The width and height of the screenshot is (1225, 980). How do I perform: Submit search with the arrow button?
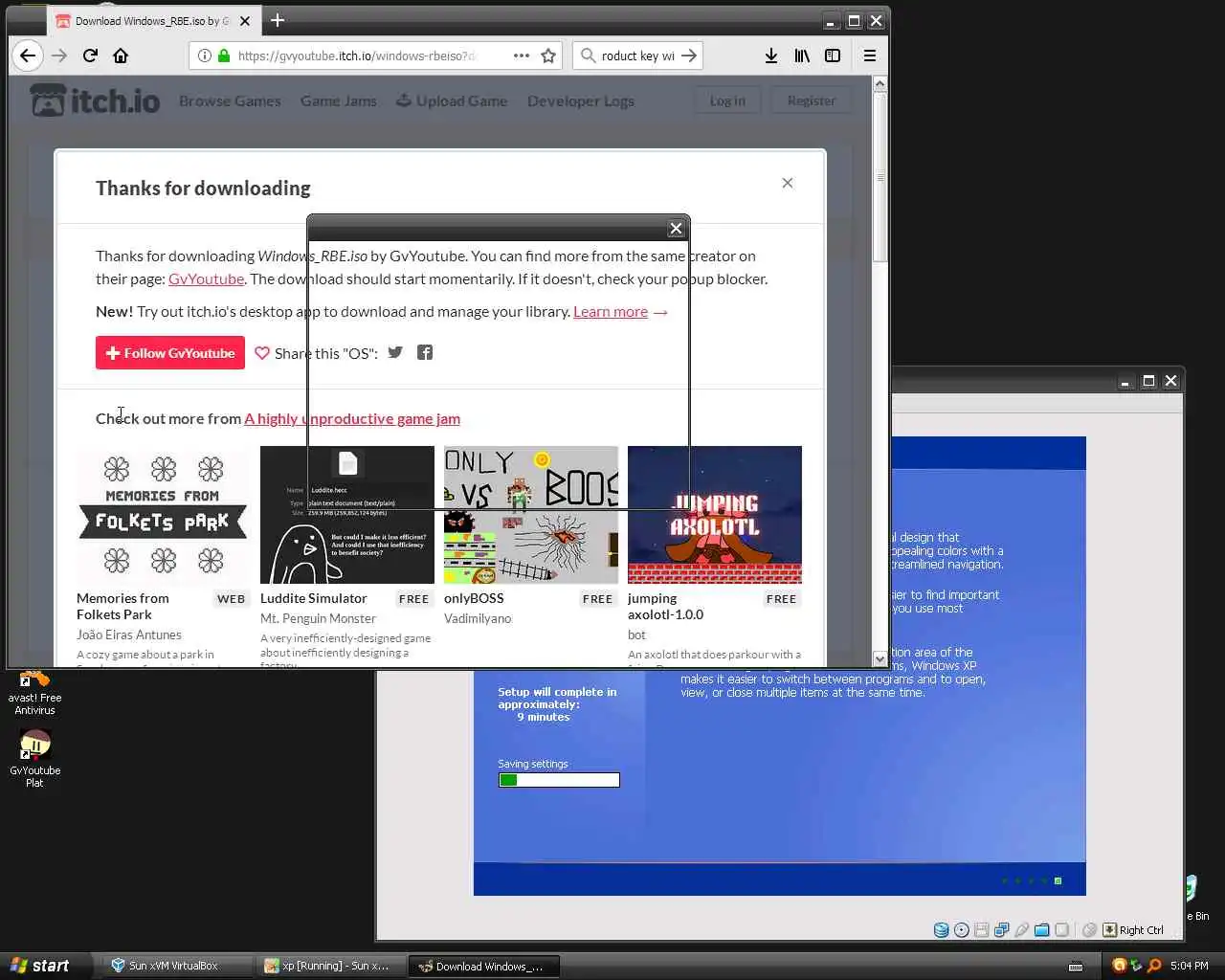coord(689,56)
